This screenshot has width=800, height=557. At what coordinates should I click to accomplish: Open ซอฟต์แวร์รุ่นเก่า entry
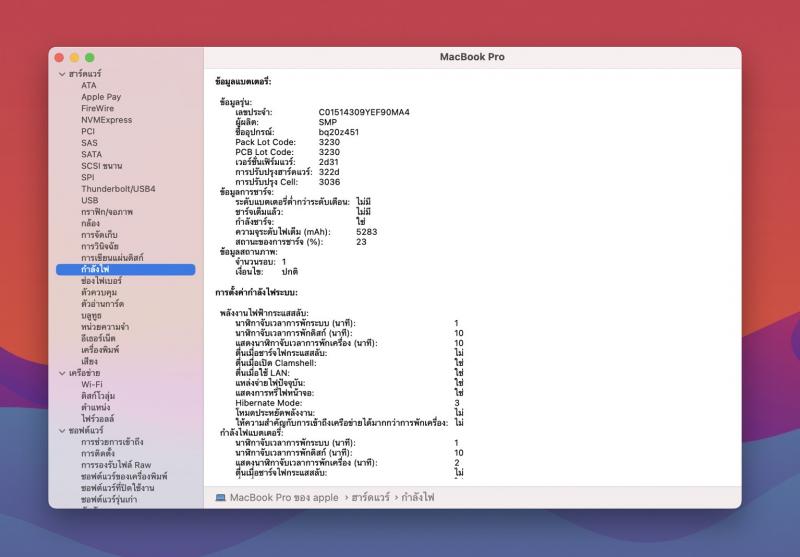(109, 500)
